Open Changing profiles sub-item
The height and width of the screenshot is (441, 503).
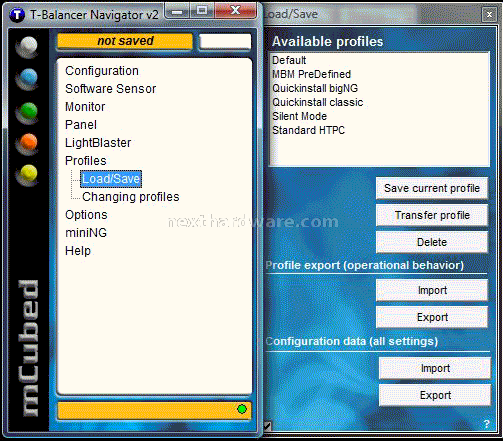click(131, 197)
